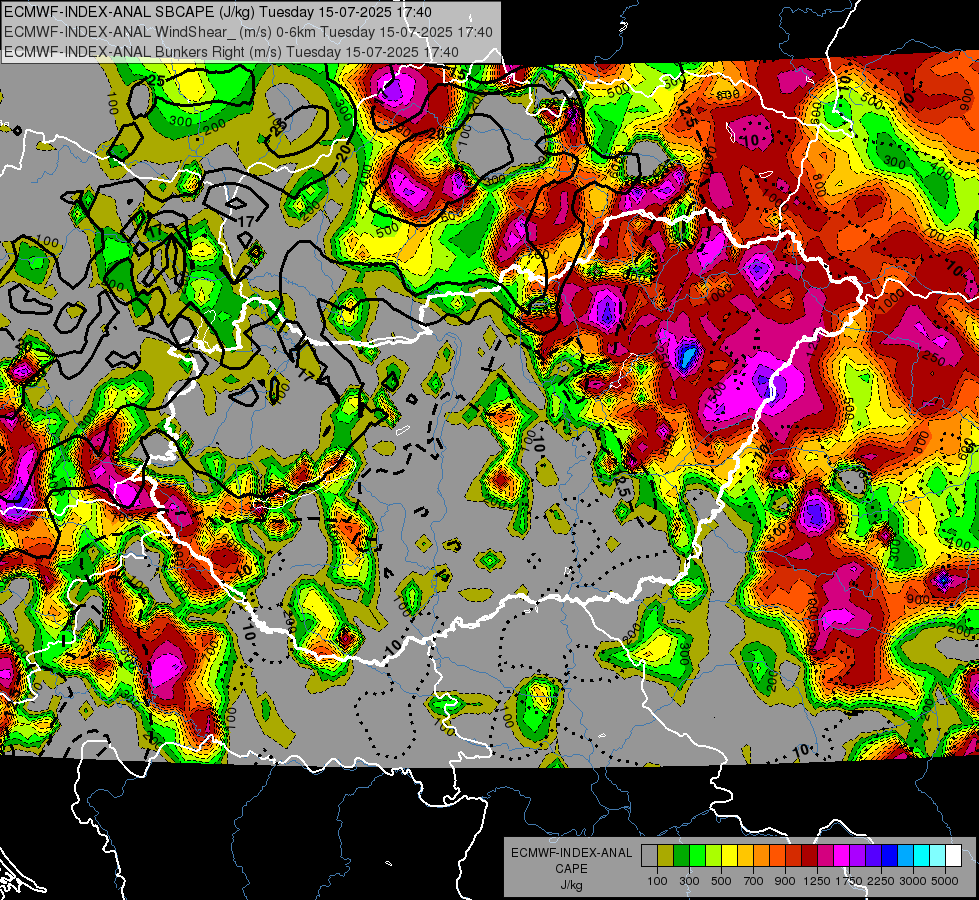979x900 pixels.
Task: Select the cyan legend swatch after 3000
Action: [922, 855]
